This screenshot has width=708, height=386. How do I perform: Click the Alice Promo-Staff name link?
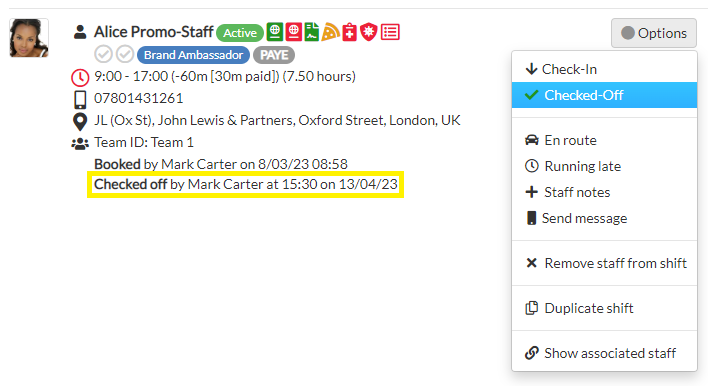[154, 32]
